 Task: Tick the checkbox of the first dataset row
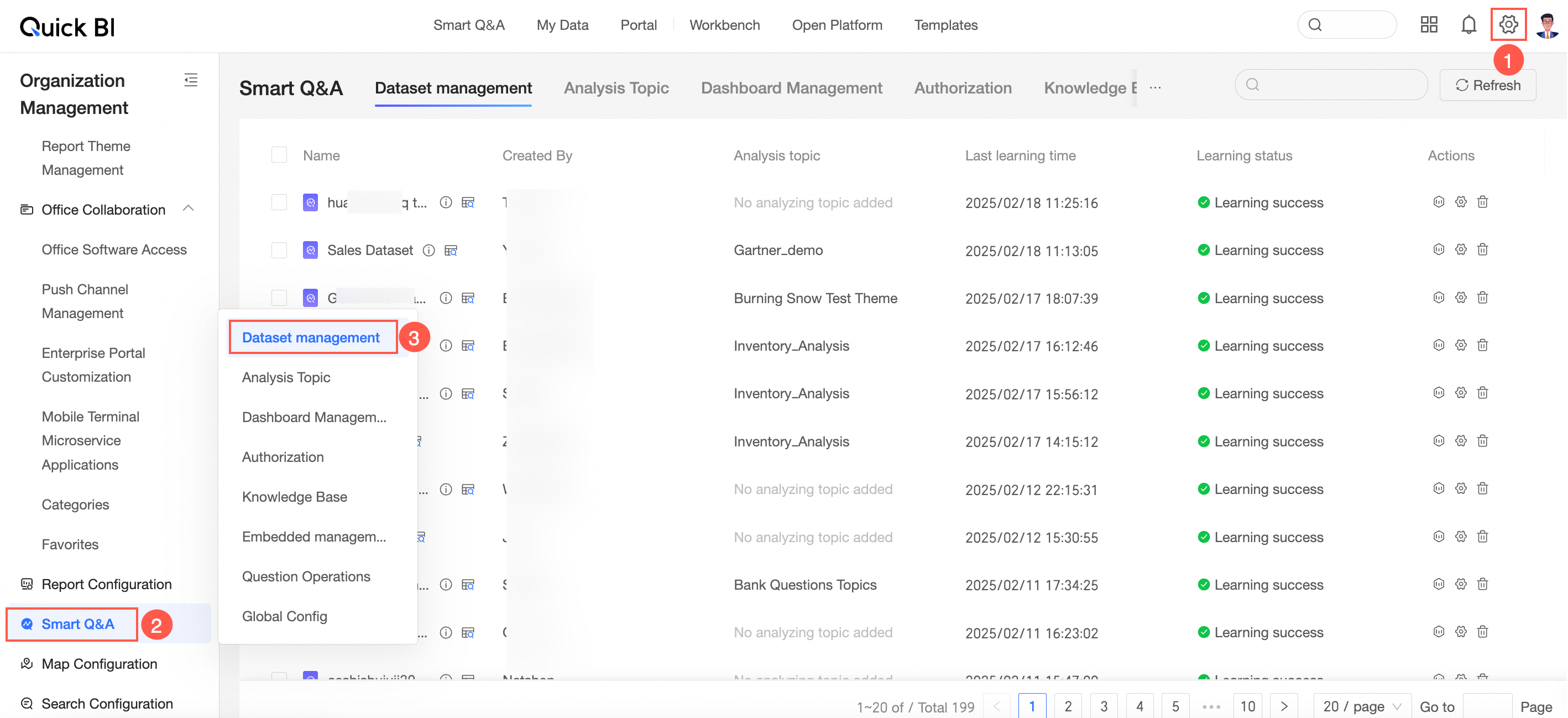coord(279,202)
